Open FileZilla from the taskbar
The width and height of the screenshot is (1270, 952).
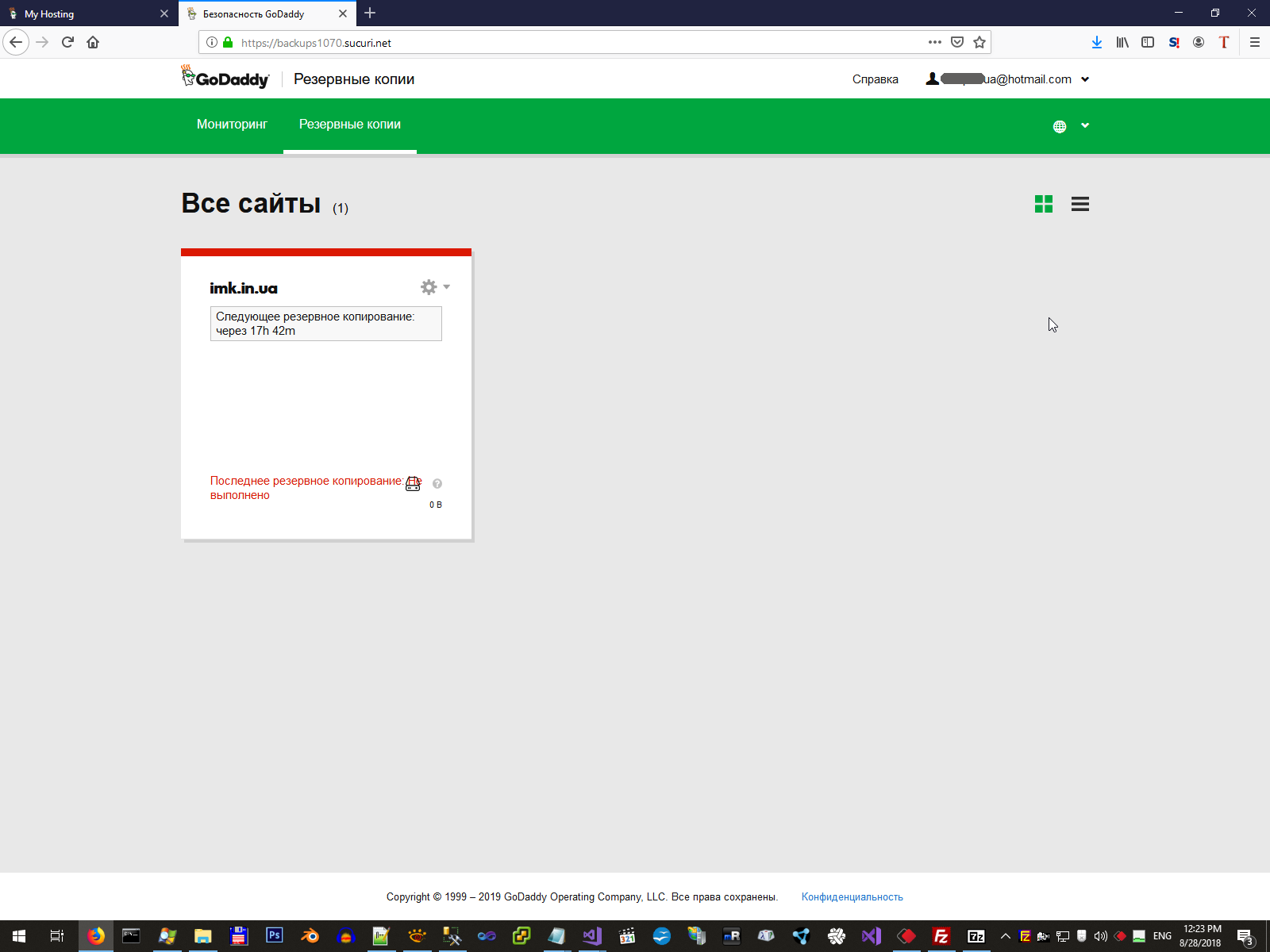pyautogui.click(x=941, y=936)
